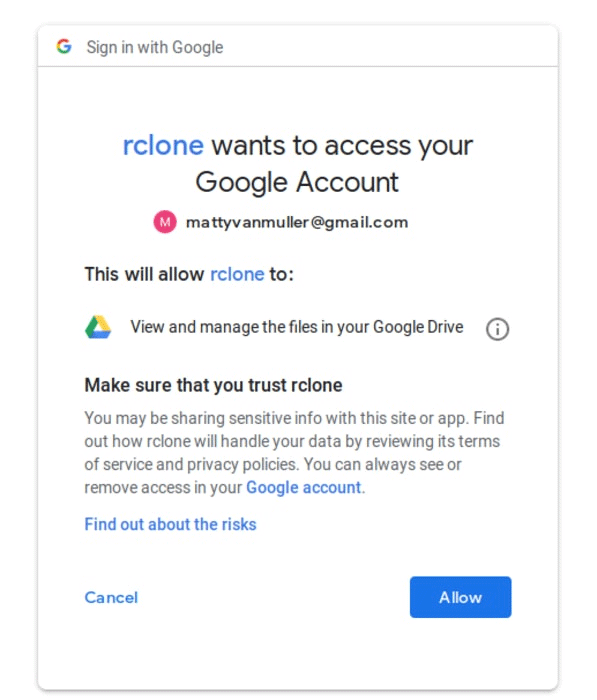Image resolution: width=597 pixels, height=700 pixels.
Task: Click the 'Google Account' heading text
Action: [297, 182]
